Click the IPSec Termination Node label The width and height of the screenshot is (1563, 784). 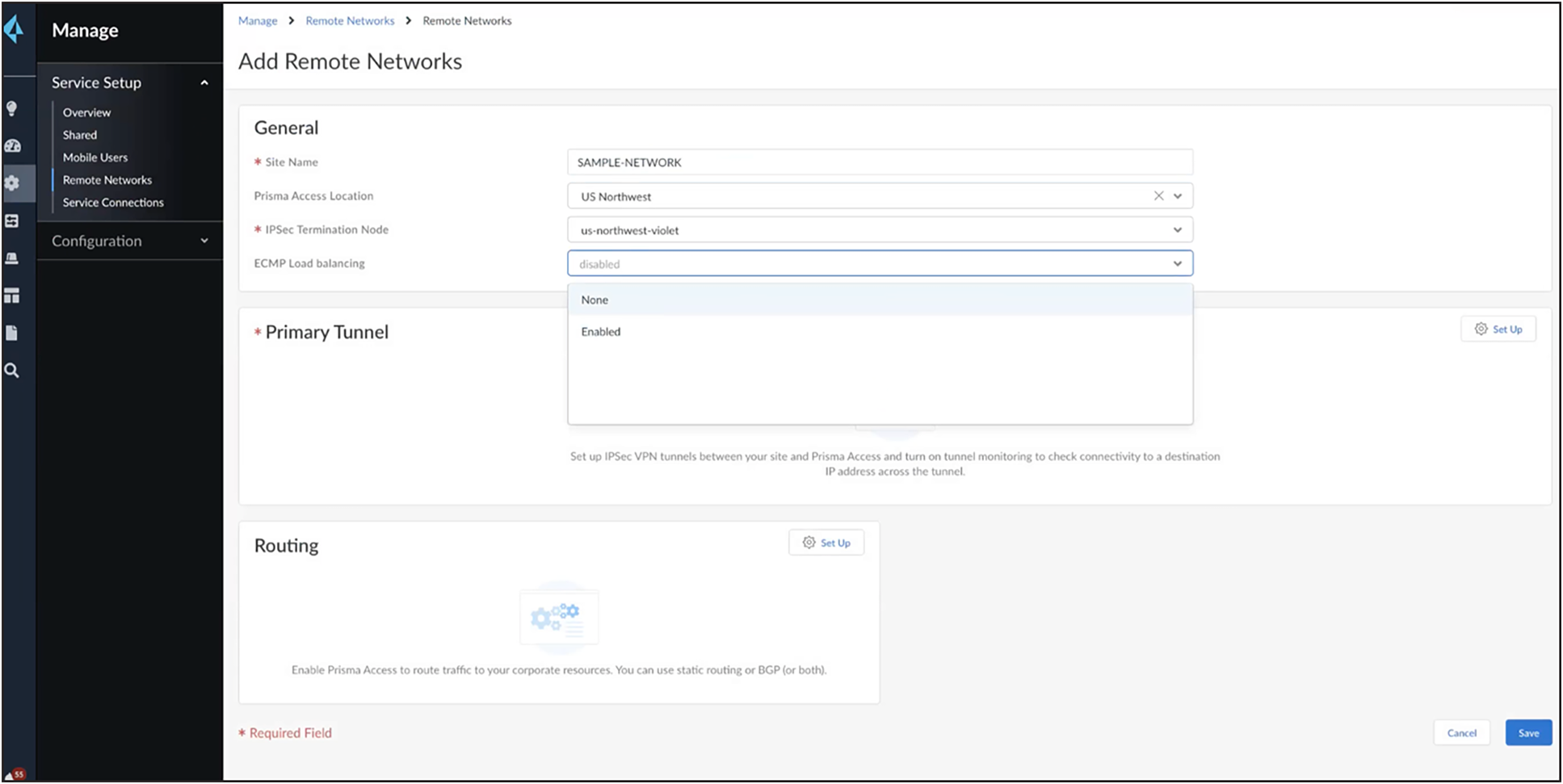(x=326, y=229)
